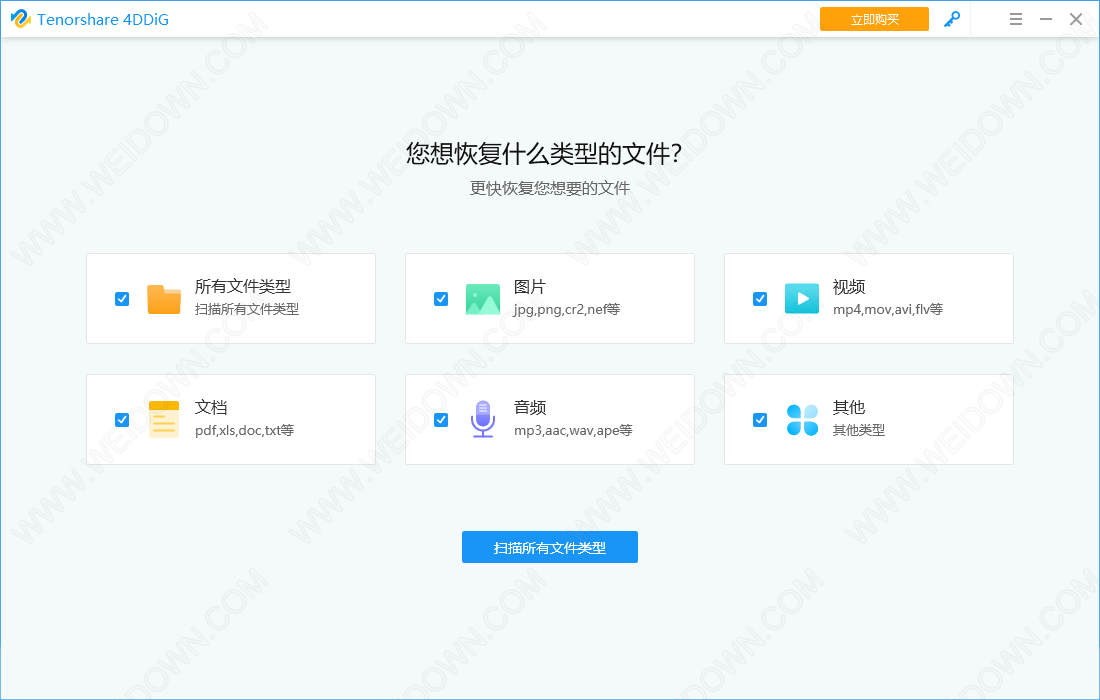Image resolution: width=1100 pixels, height=700 pixels.
Task: Uncheck the 其他 checkbox
Action: pos(760,420)
